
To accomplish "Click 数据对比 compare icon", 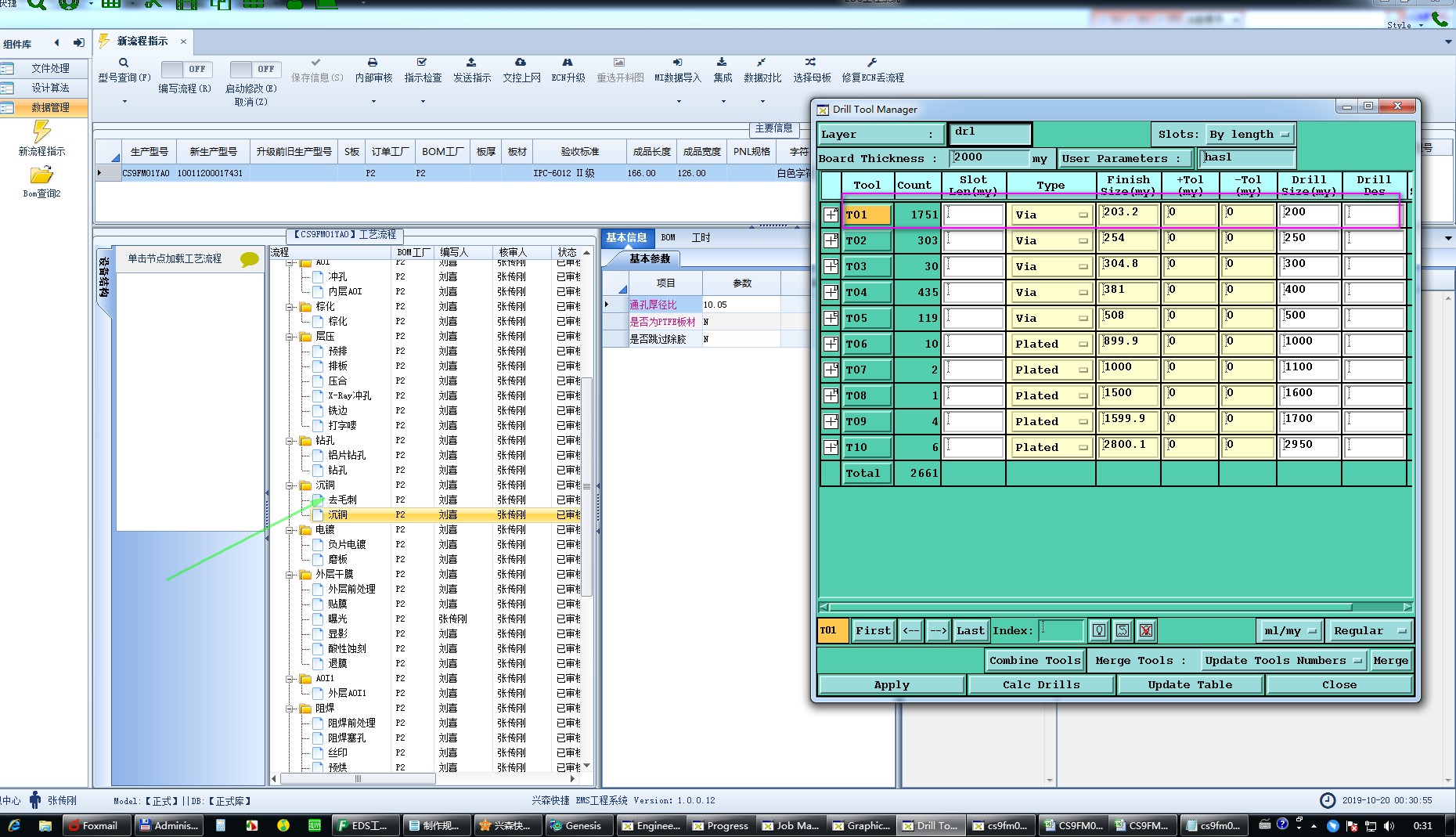I will tap(761, 62).
